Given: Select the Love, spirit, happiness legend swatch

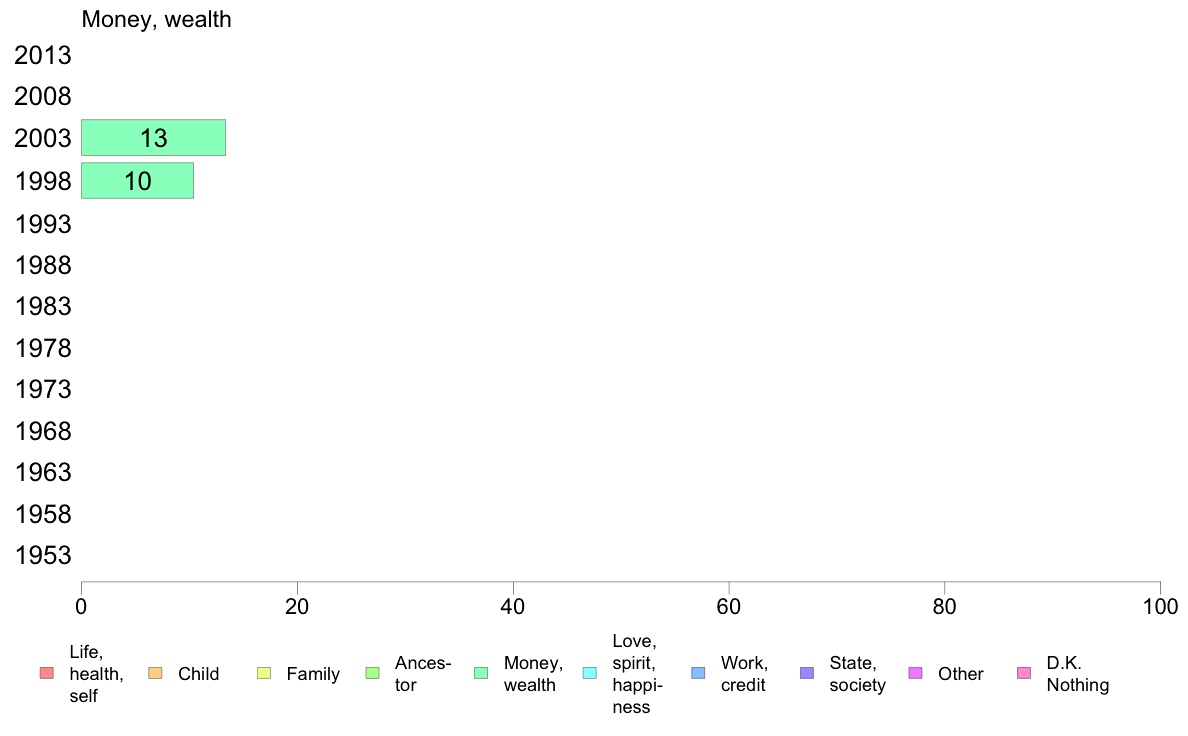Looking at the screenshot, I should click(589, 673).
